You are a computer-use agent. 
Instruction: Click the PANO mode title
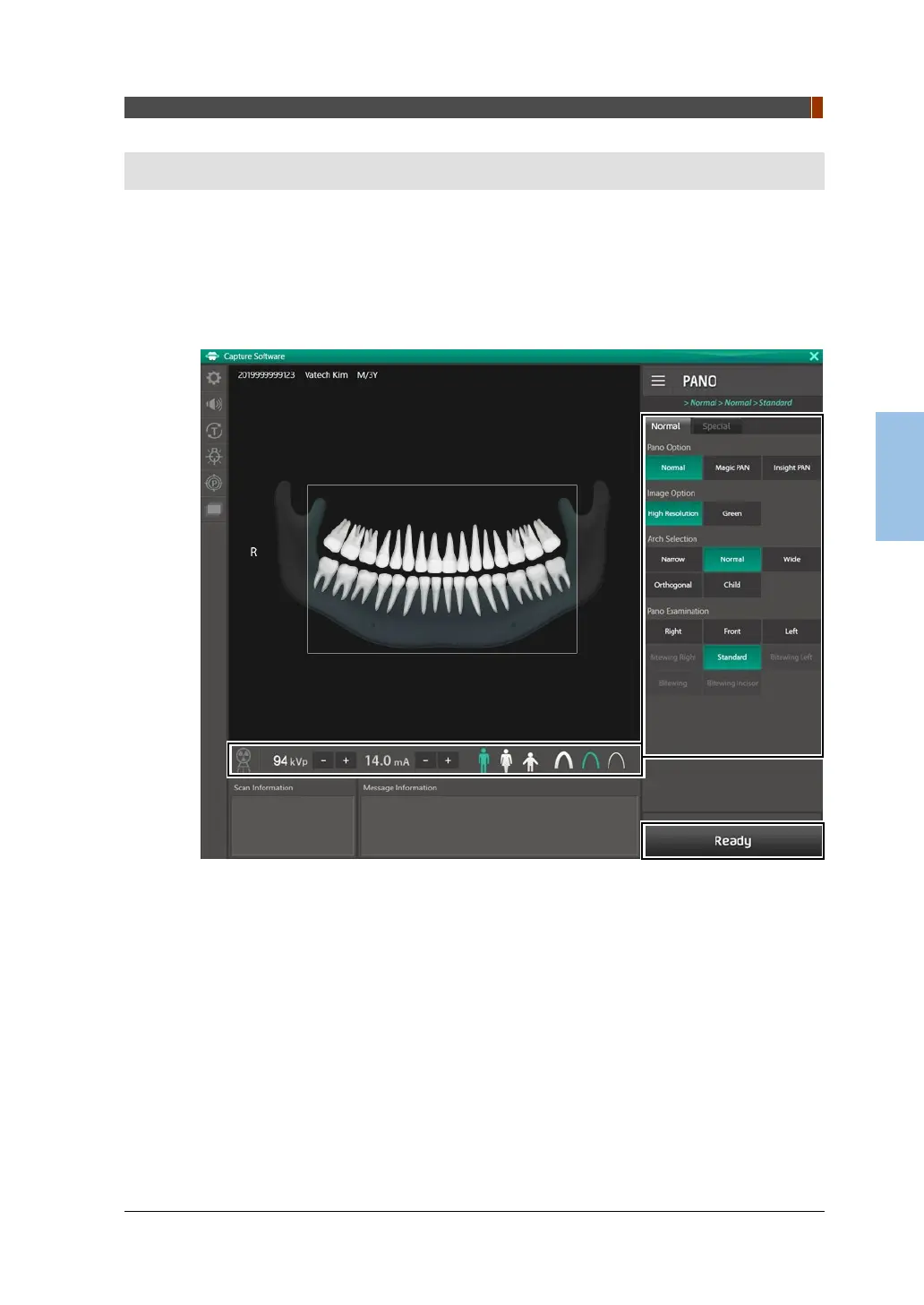pyautogui.click(x=699, y=381)
